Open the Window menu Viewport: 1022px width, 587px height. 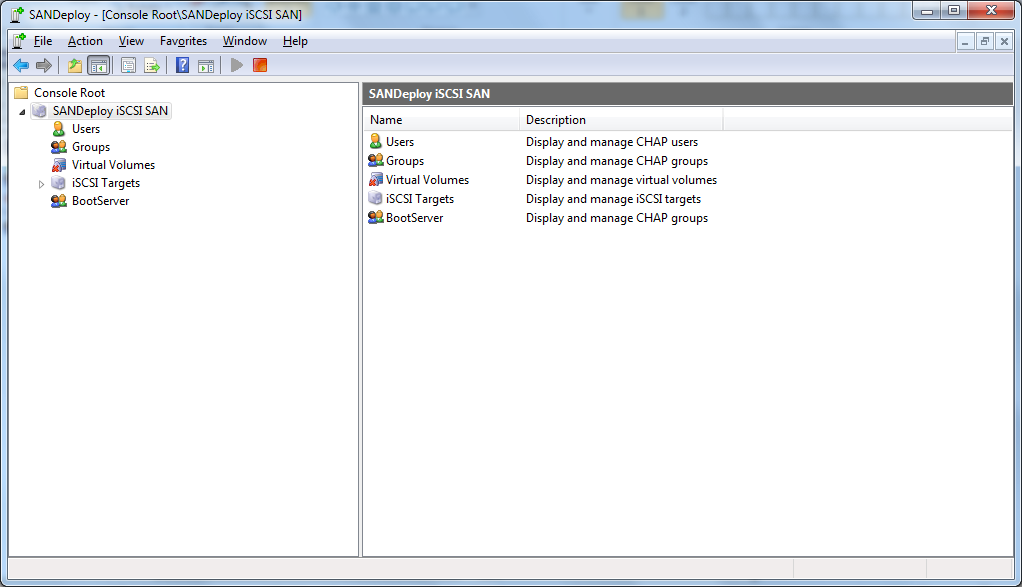point(245,41)
